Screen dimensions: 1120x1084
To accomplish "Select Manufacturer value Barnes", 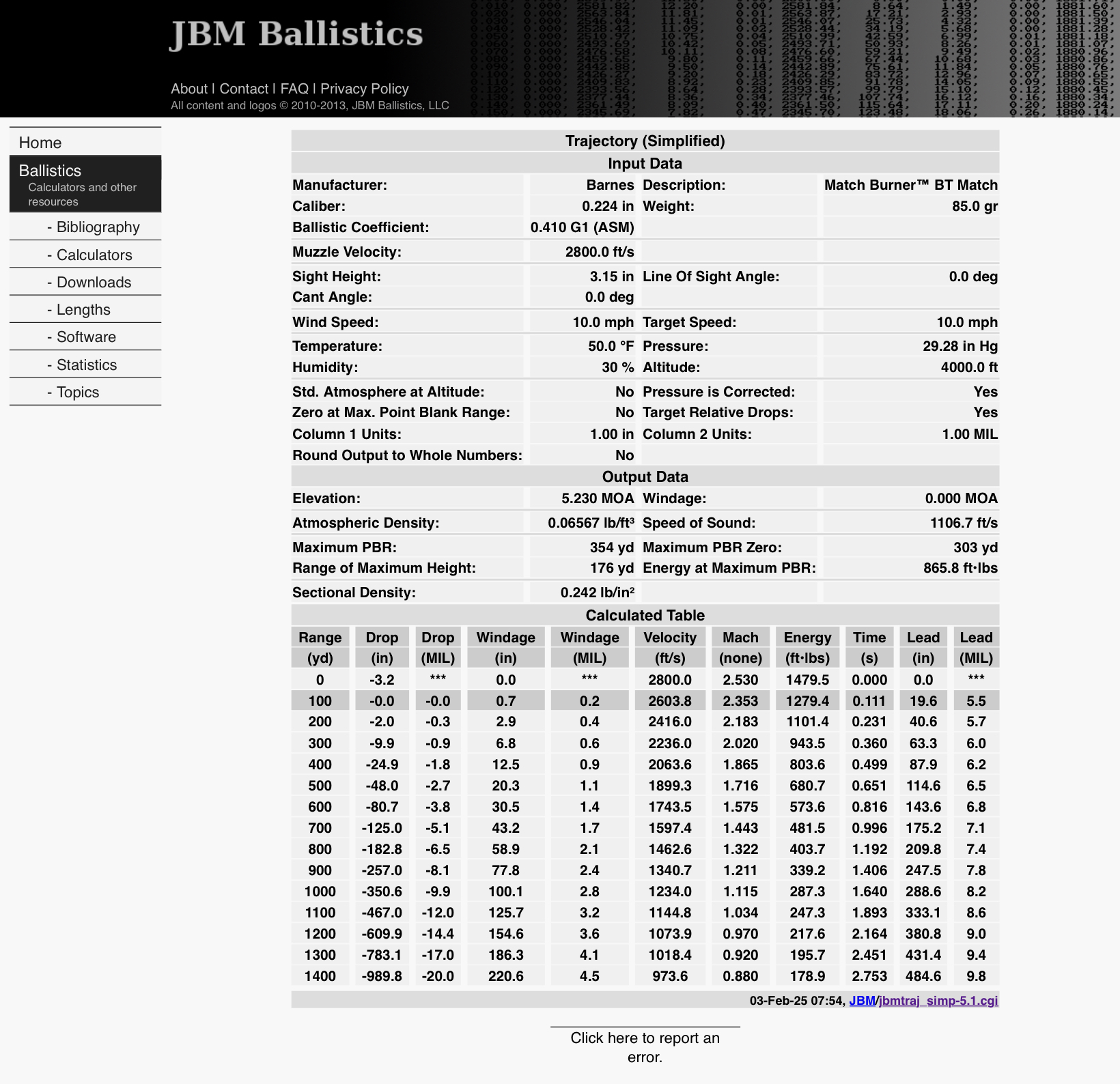I will tap(610, 185).
